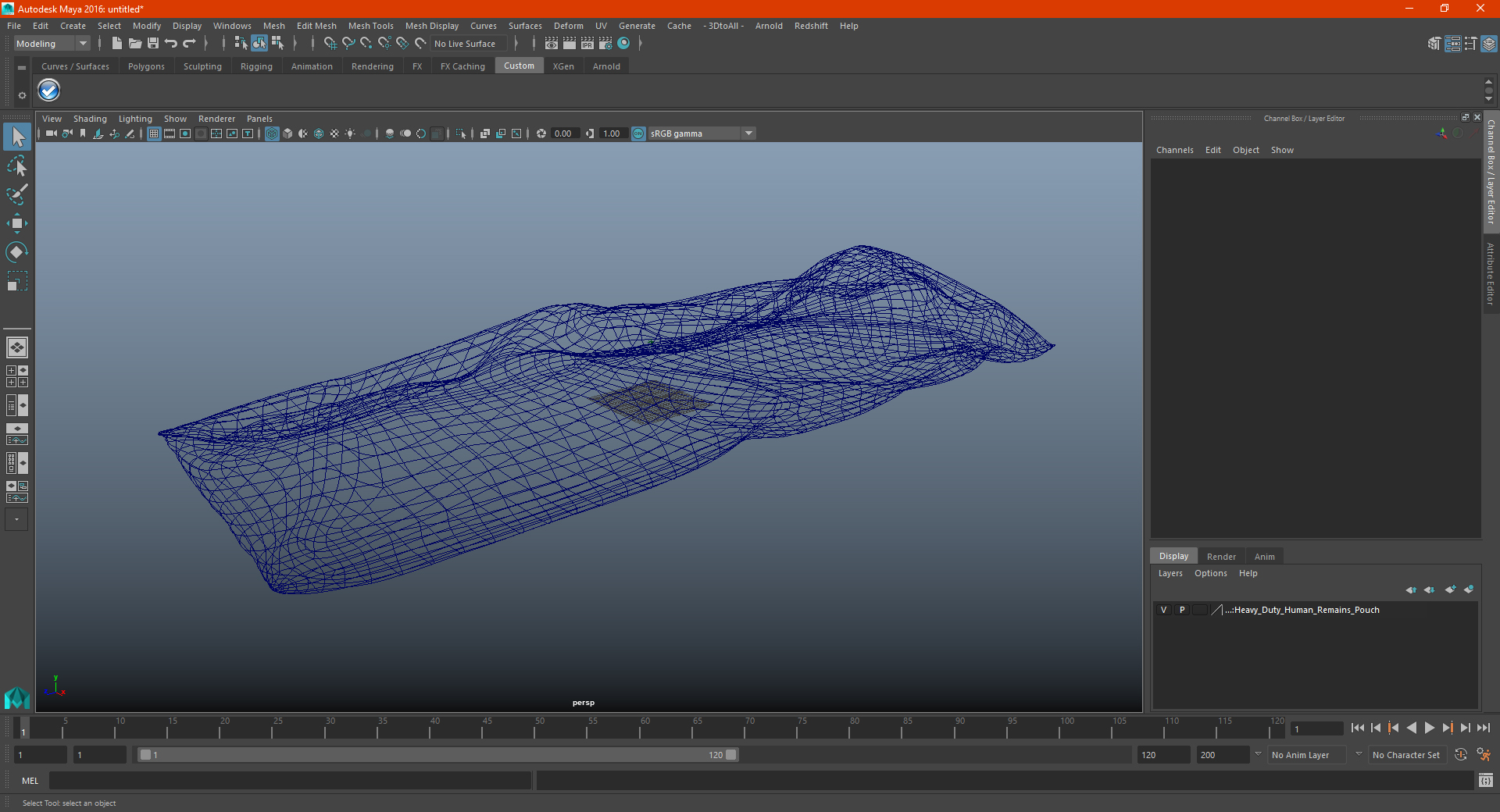Viewport: 1500px width, 812px height.
Task: Click Select by hierarchy icon
Action: (x=241, y=44)
